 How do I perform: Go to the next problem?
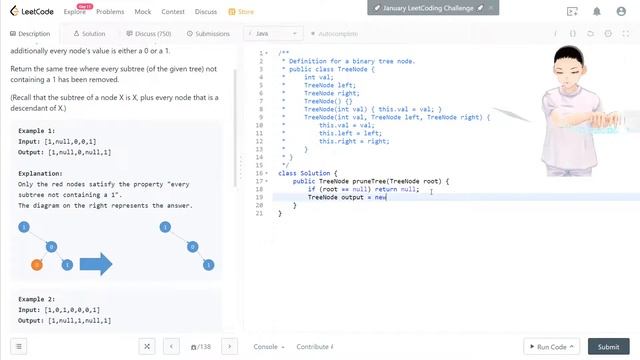pos(229,347)
